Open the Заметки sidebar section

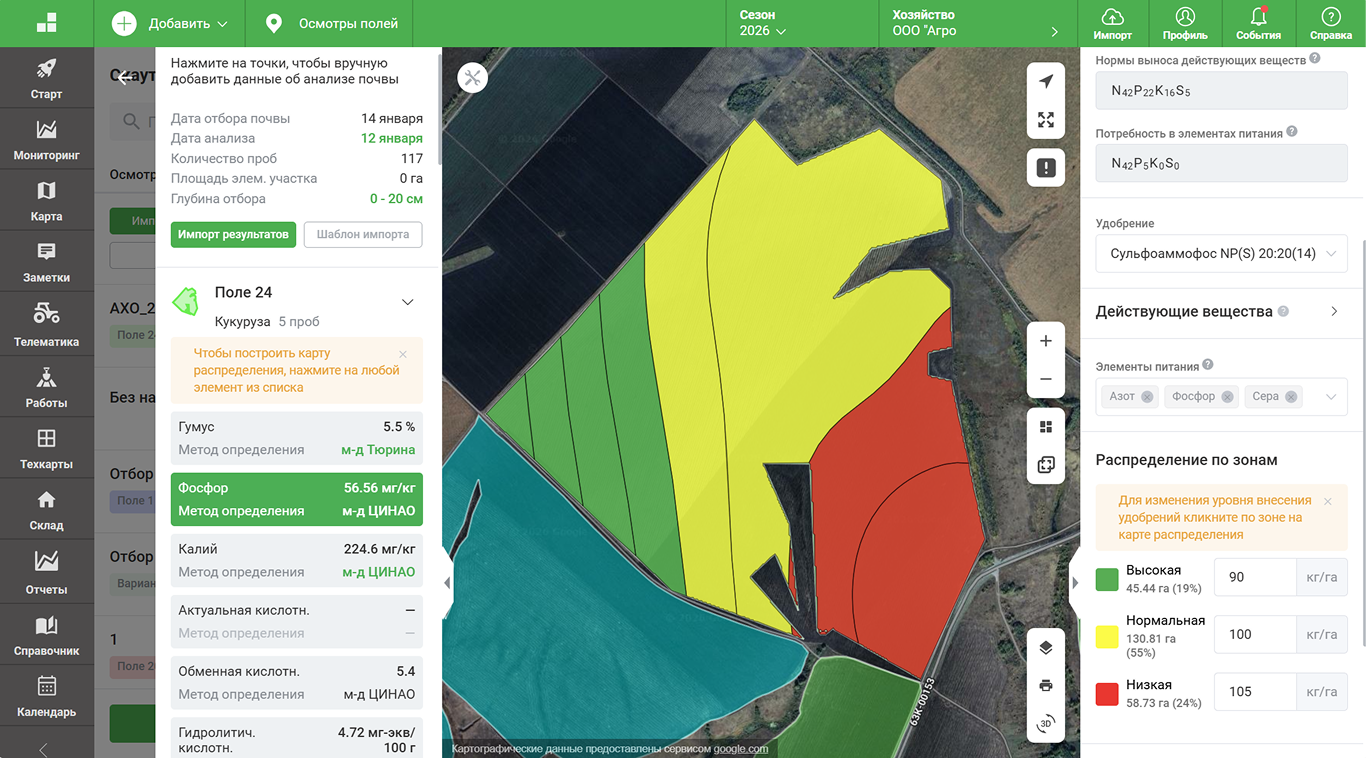pyautogui.click(x=46, y=262)
